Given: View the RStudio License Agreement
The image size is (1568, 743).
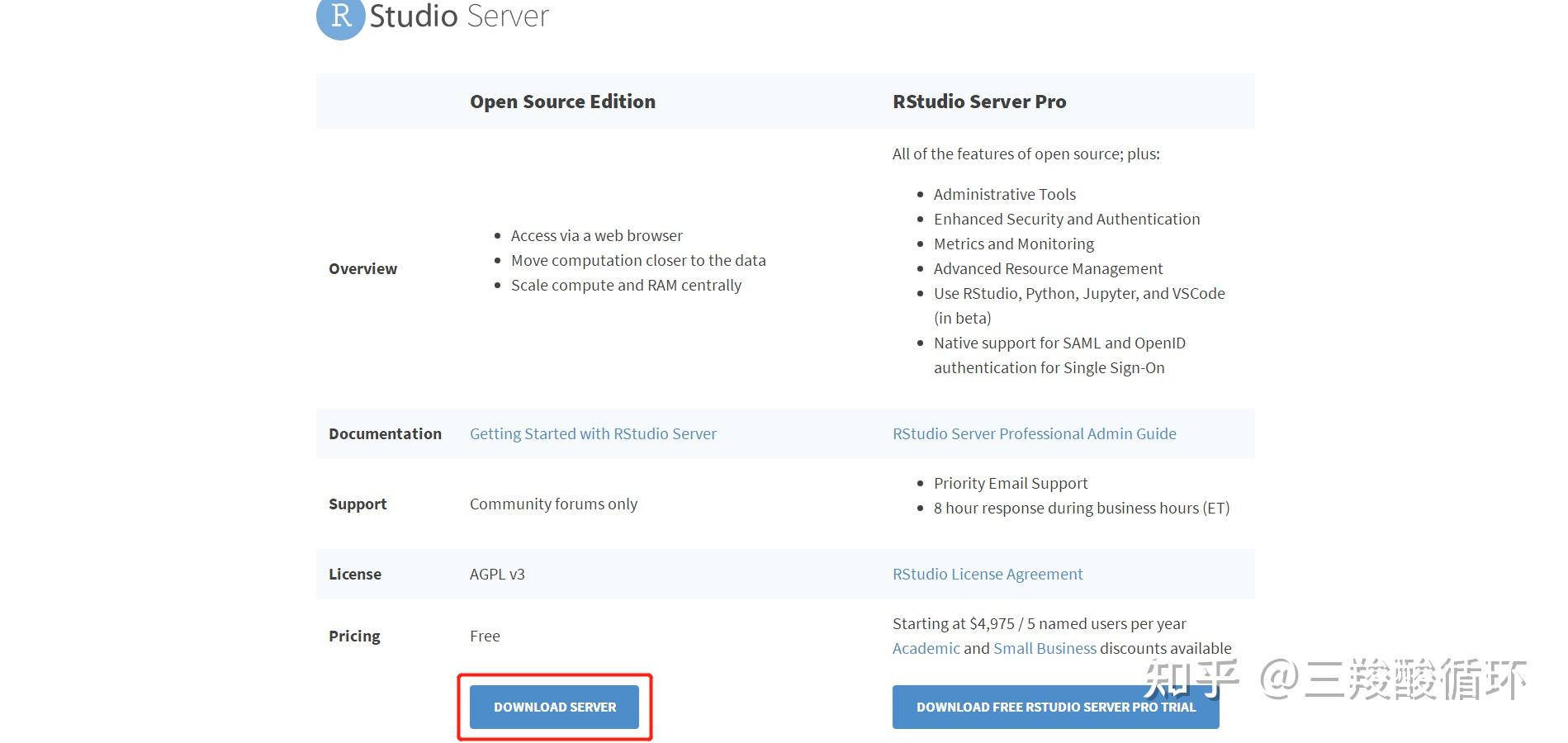Looking at the screenshot, I should pyautogui.click(x=988, y=574).
